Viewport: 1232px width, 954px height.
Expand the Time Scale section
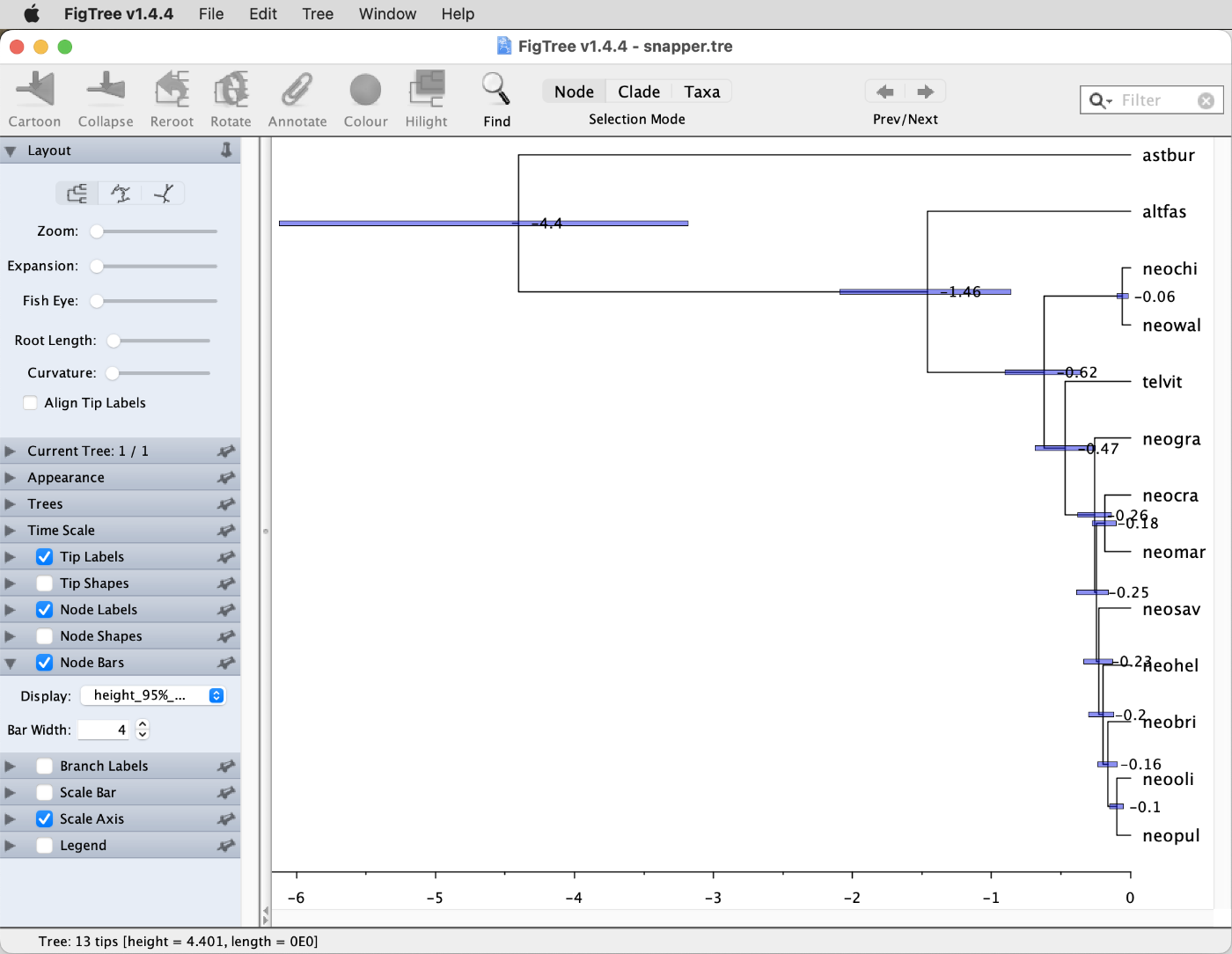[11, 531]
